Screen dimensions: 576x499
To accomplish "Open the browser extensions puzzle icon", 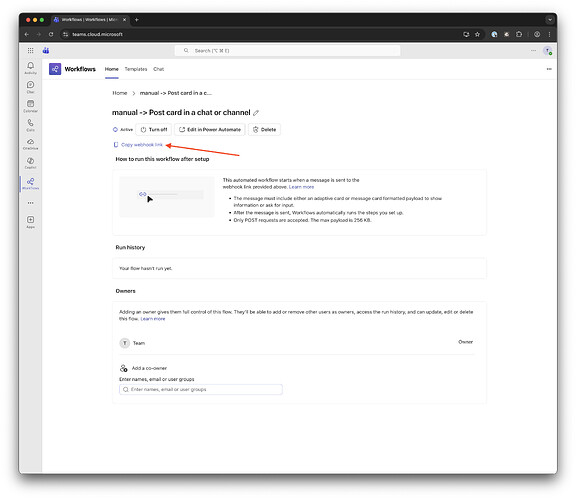I will pyautogui.click(x=519, y=34).
